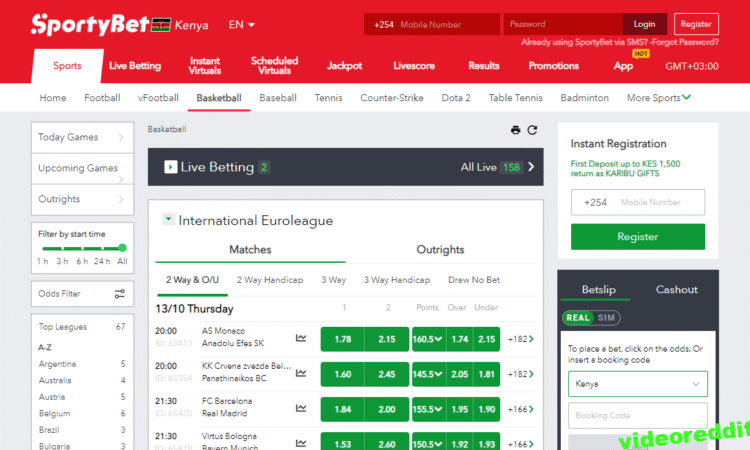
Task: Open Livescore tab
Action: [414, 66]
